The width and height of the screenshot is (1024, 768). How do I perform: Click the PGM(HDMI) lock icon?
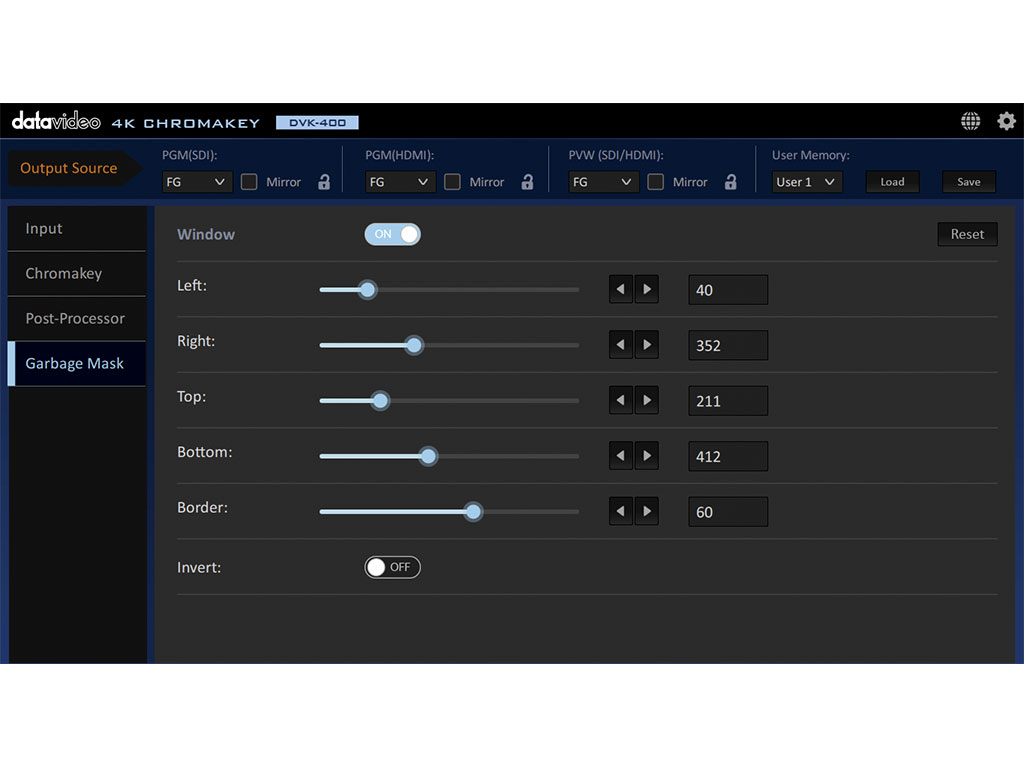(x=527, y=182)
